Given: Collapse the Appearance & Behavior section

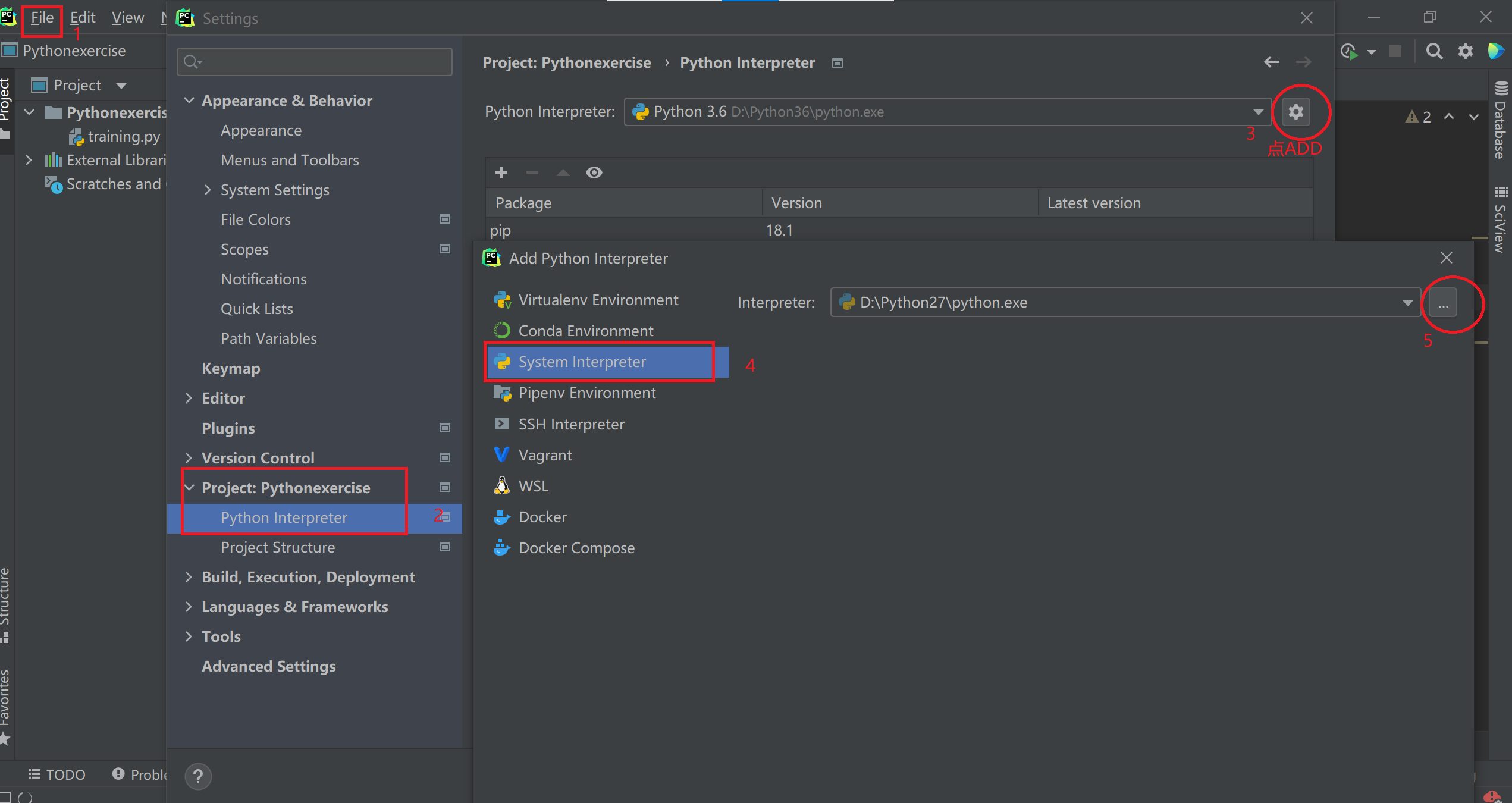Looking at the screenshot, I should pyautogui.click(x=189, y=101).
